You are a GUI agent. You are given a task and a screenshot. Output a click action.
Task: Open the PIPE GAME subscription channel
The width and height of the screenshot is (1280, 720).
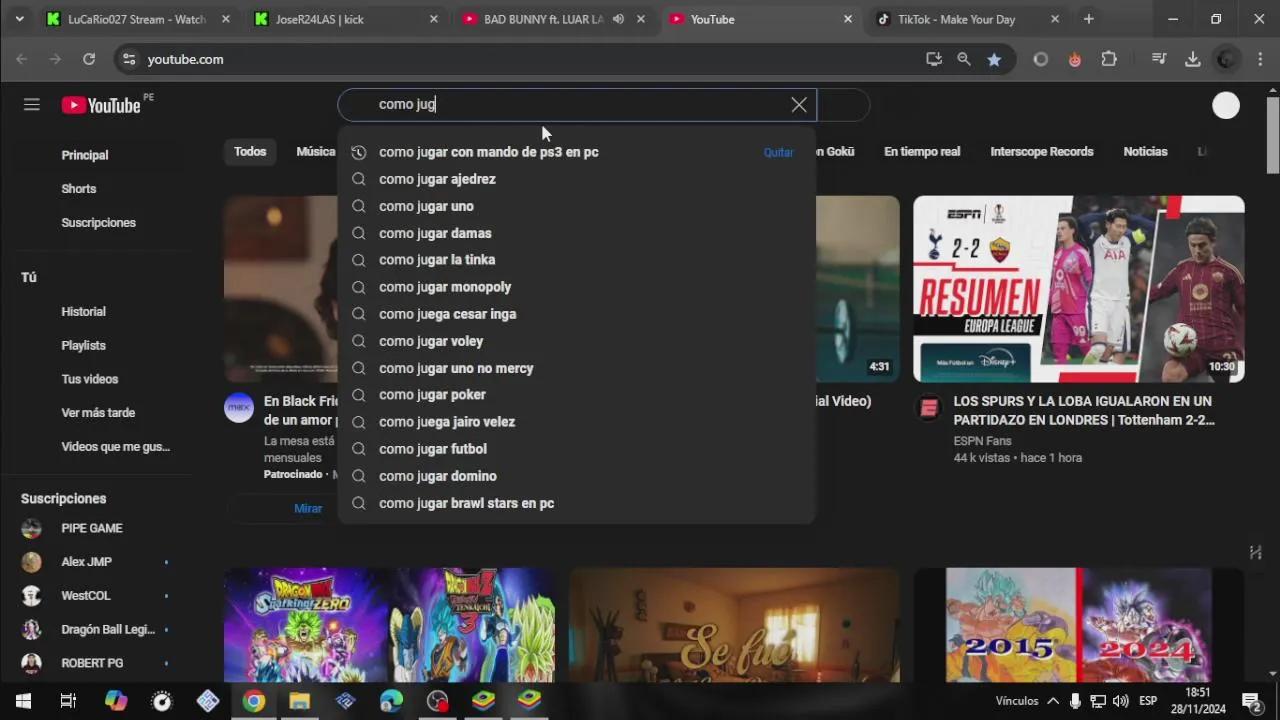tap(92, 528)
